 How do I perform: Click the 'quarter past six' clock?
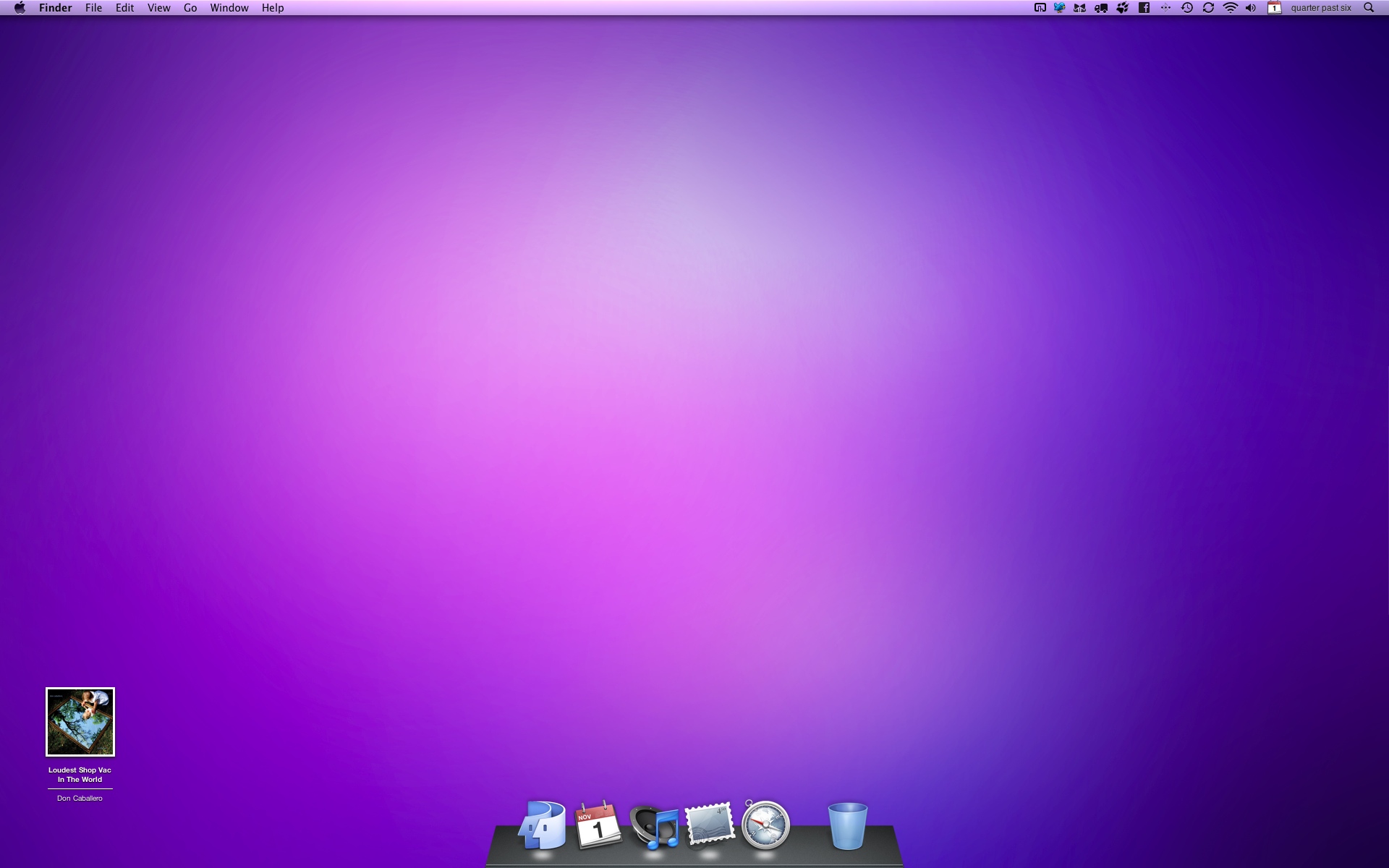coord(1320,8)
